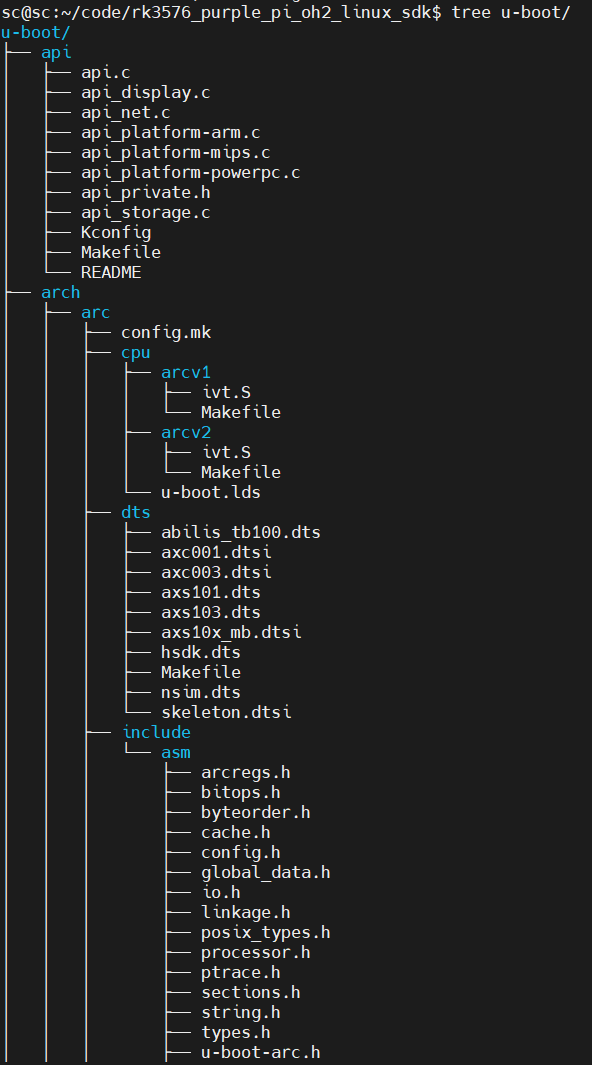
Task: Select the axs10x_mb.dtsi file
Action: click(x=231, y=632)
